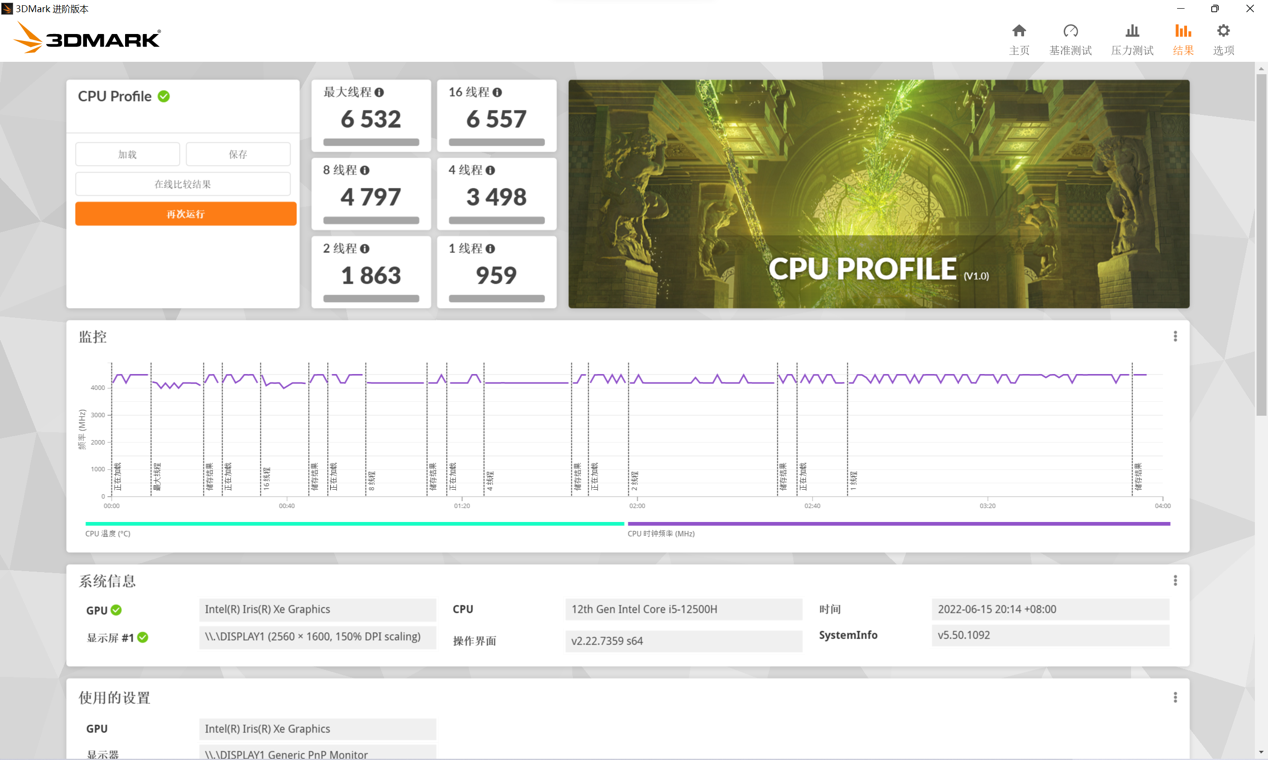Click info icon next to 1 线程
This screenshot has height=760, width=1268.
tap(490, 249)
